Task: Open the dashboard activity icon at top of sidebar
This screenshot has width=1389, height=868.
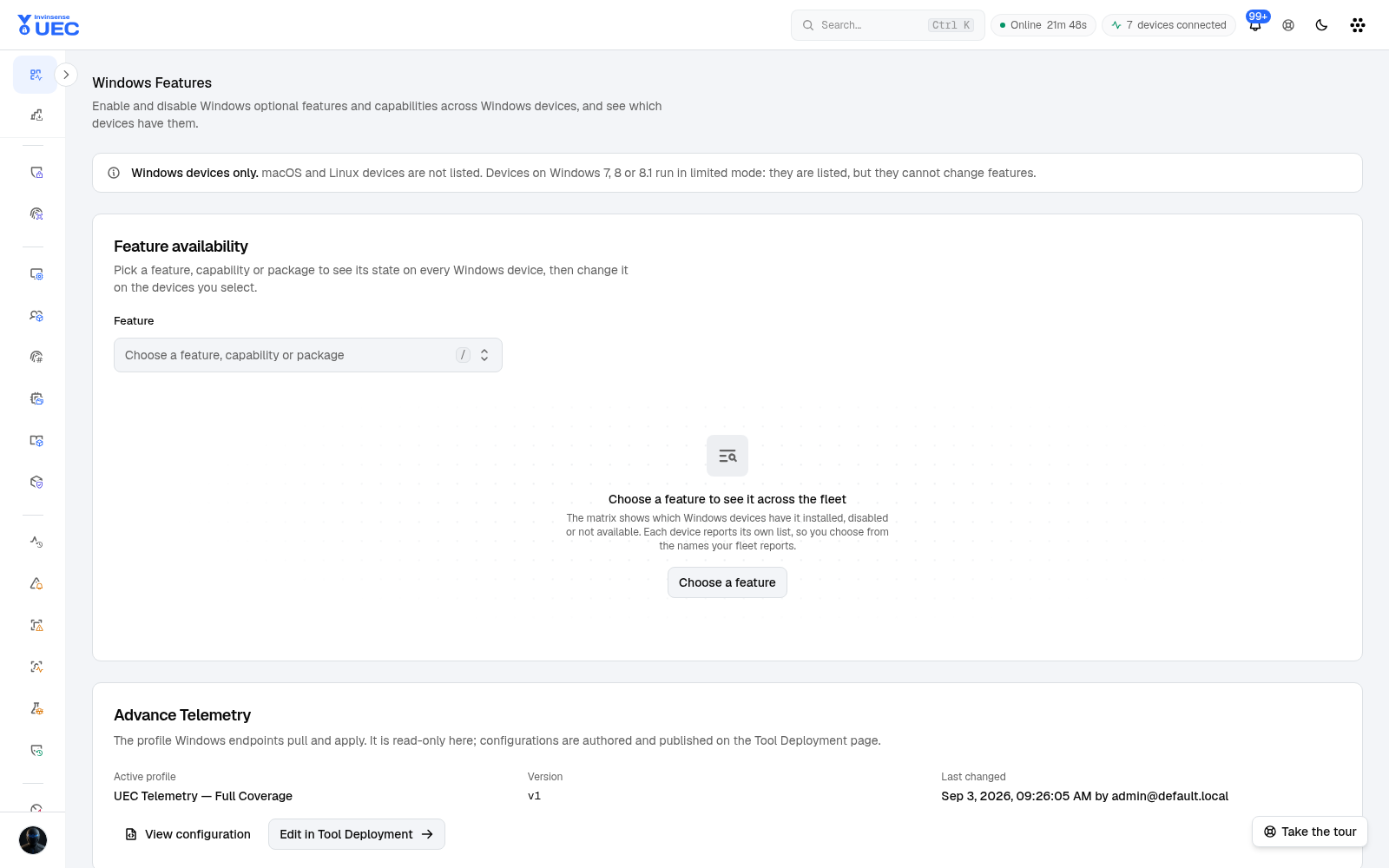Action: (36, 75)
